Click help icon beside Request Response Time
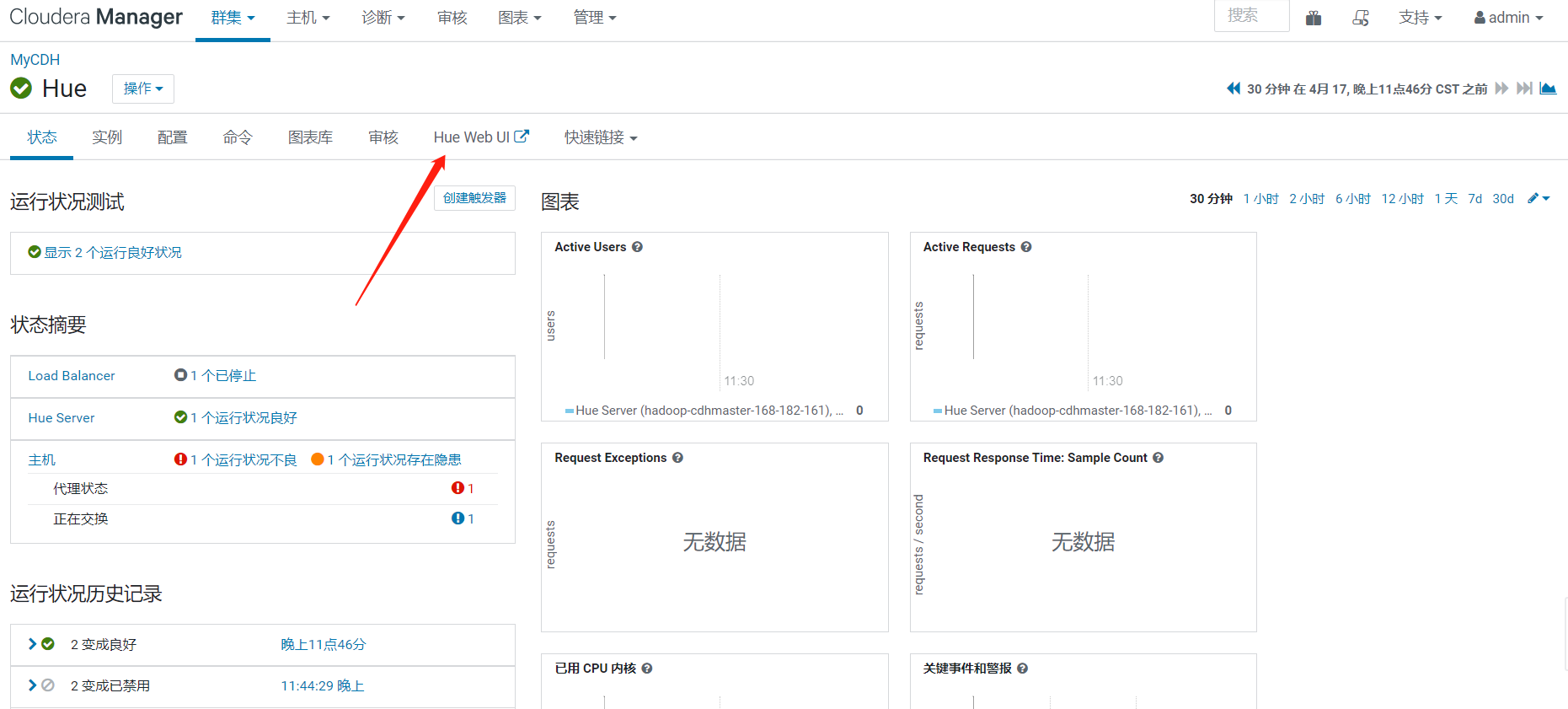This screenshot has height=709, width=1568. pyautogui.click(x=1159, y=458)
